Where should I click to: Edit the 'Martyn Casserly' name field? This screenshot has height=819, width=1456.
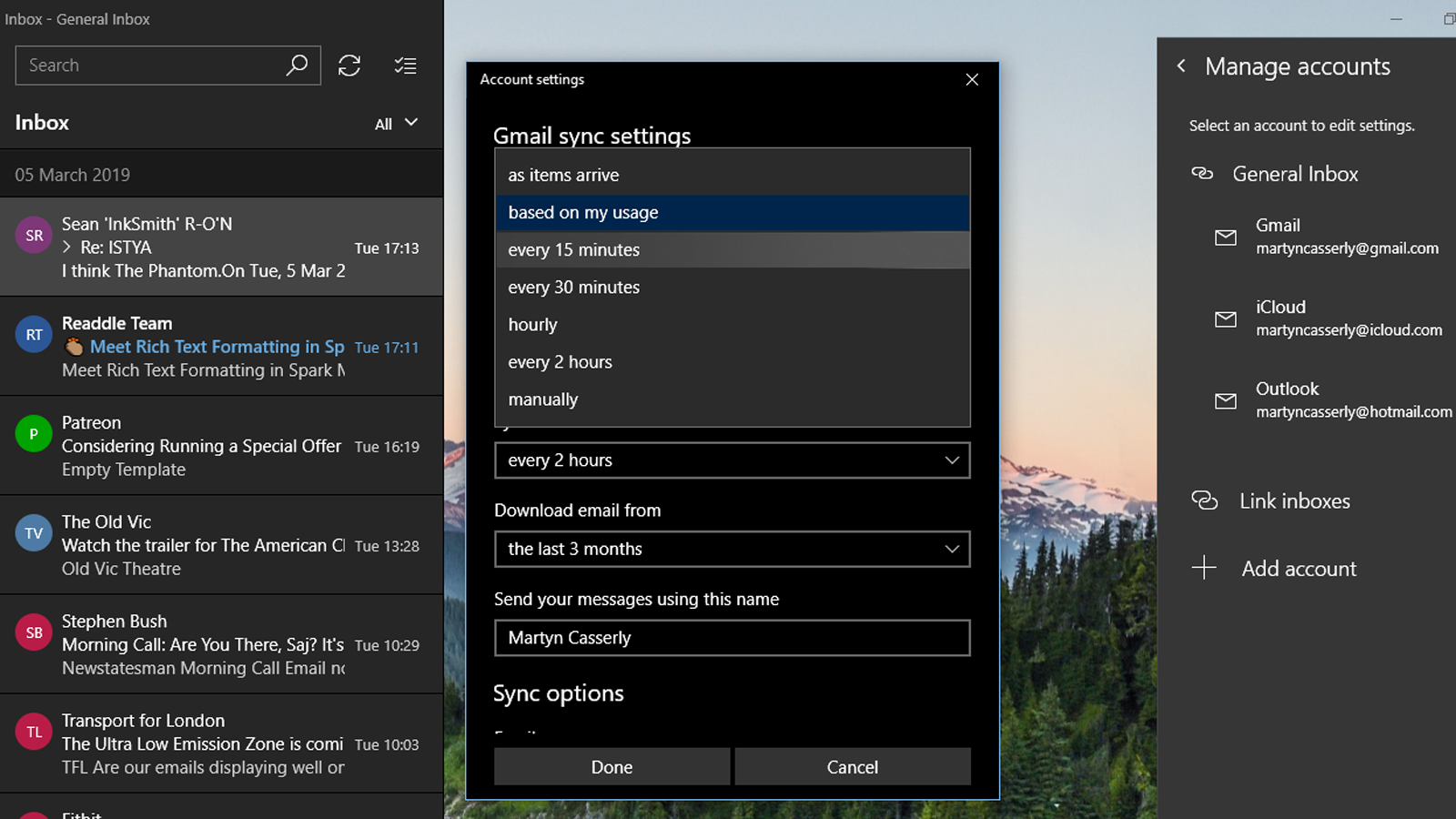point(733,638)
